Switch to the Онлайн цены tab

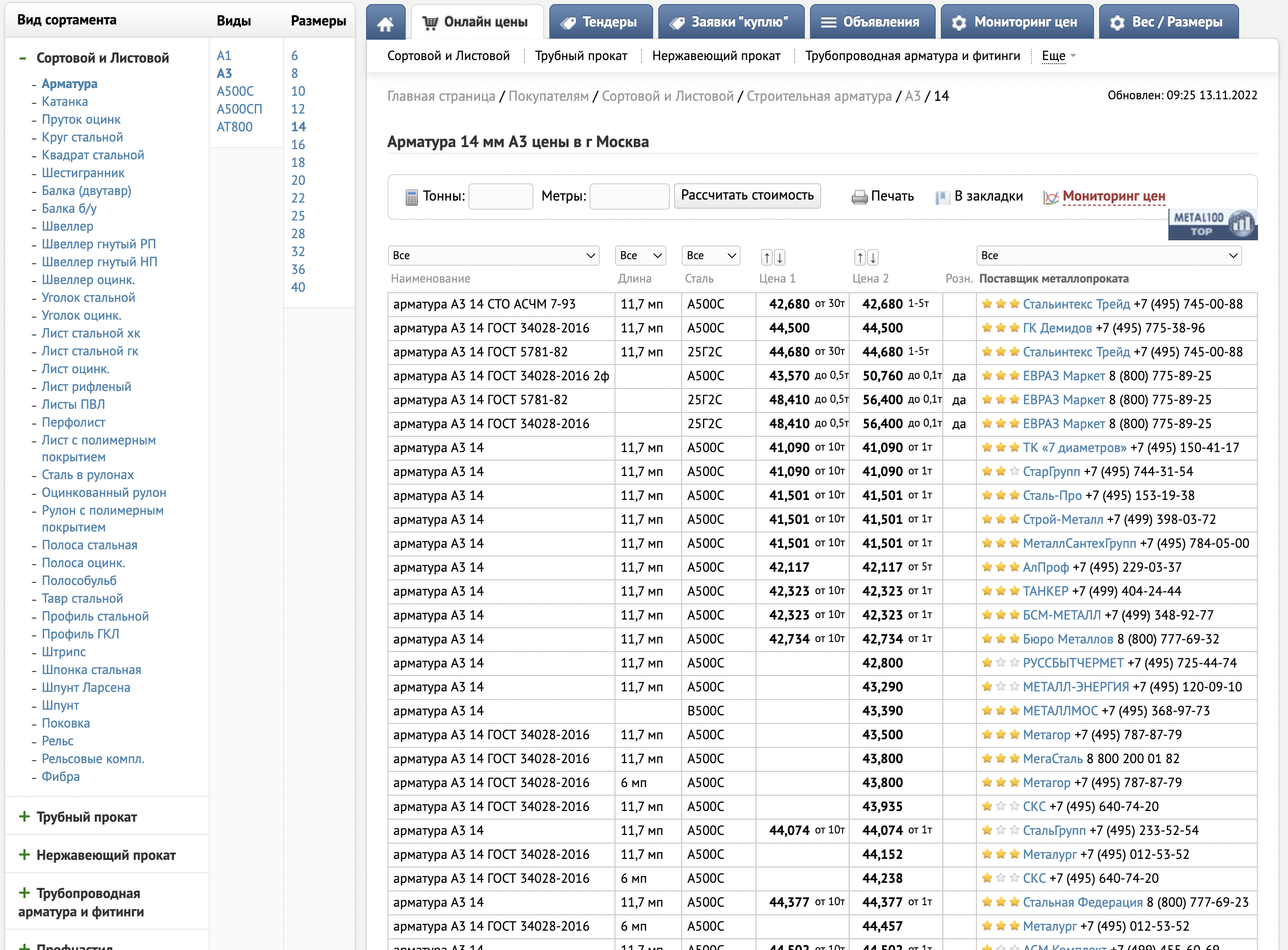point(477,22)
